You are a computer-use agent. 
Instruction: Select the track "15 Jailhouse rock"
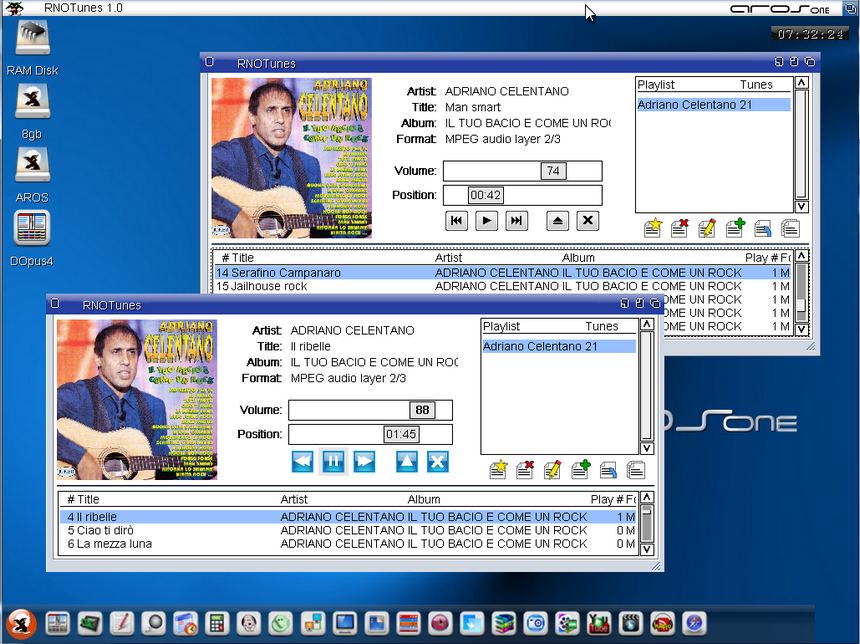(x=262, y=286)
